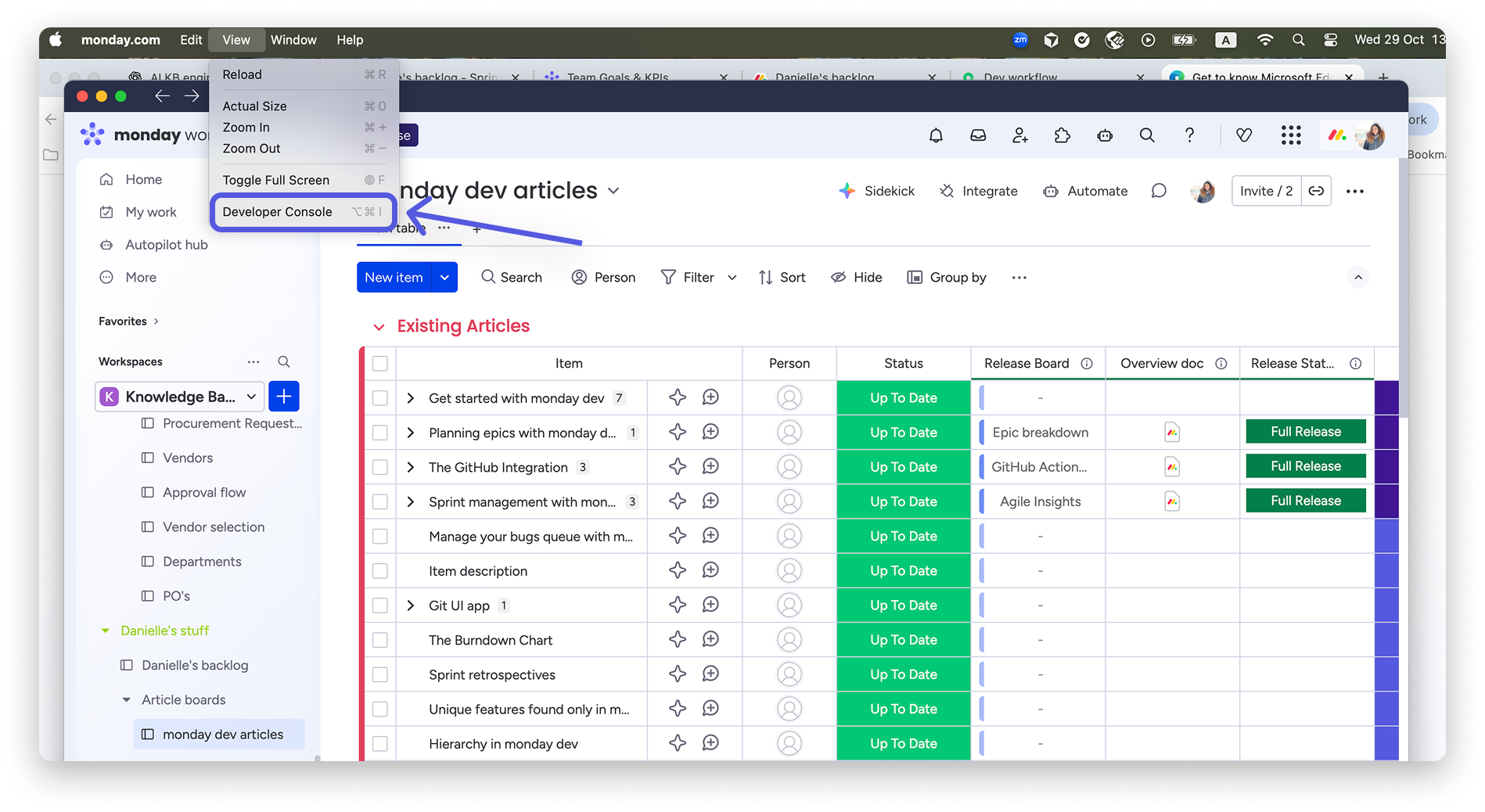
Task: Check the box for Item description
Action: pyautogui.click(x=380, y=571)
